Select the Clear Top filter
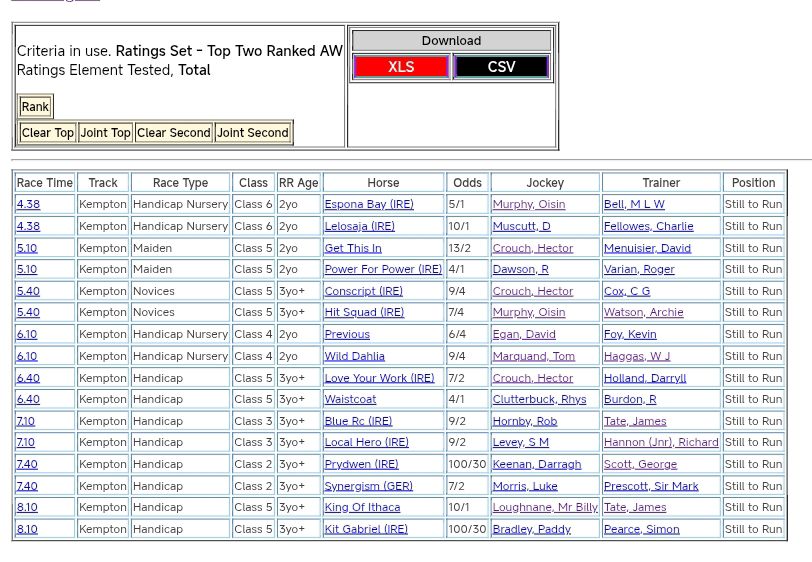Viewport: 812px width, 562px height. pyautogui.click(x=48, y=133)
